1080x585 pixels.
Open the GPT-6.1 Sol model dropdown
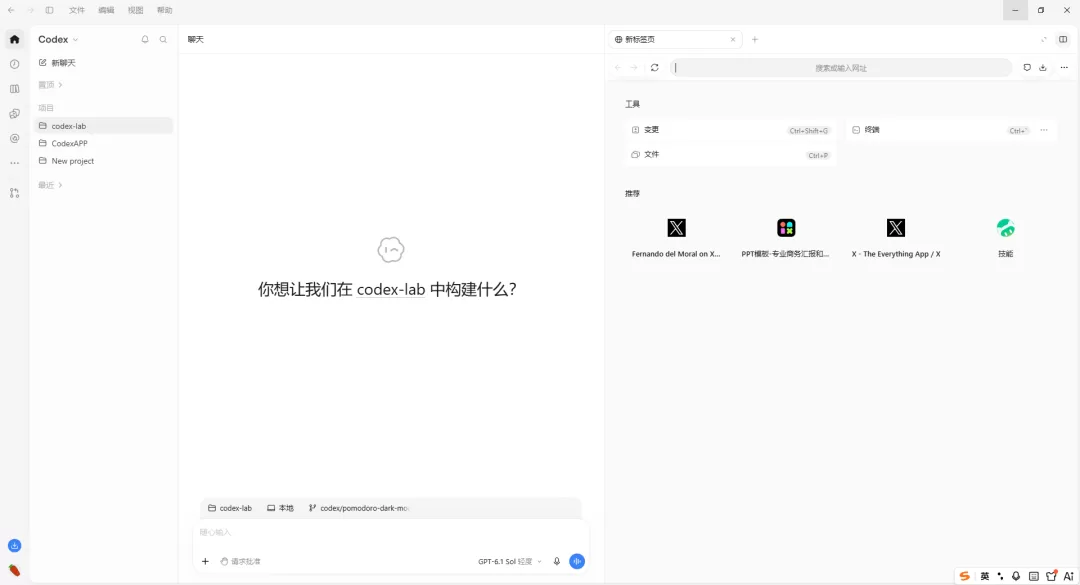510,562
